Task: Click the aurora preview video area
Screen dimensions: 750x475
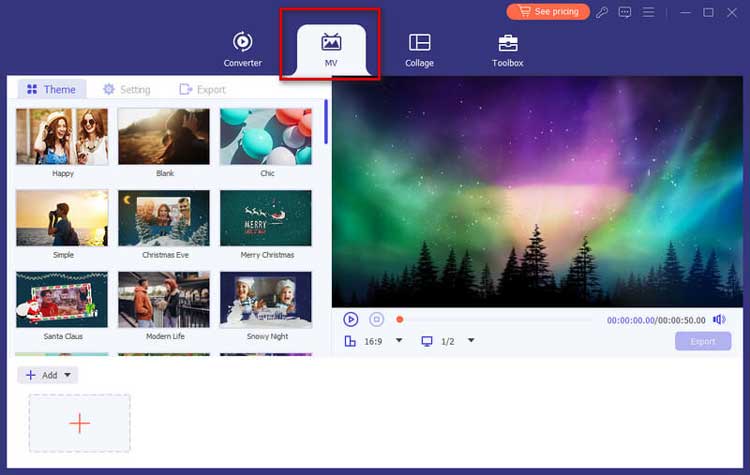Action: click(537, 192)
